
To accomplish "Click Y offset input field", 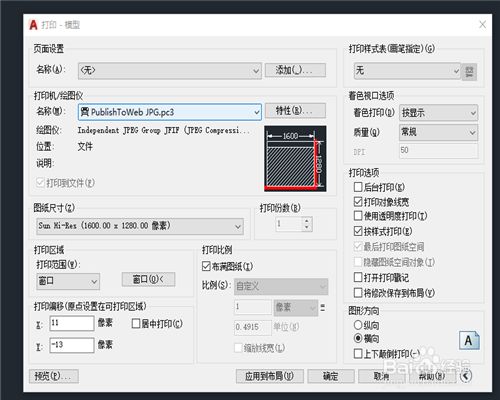I will 72,345.
